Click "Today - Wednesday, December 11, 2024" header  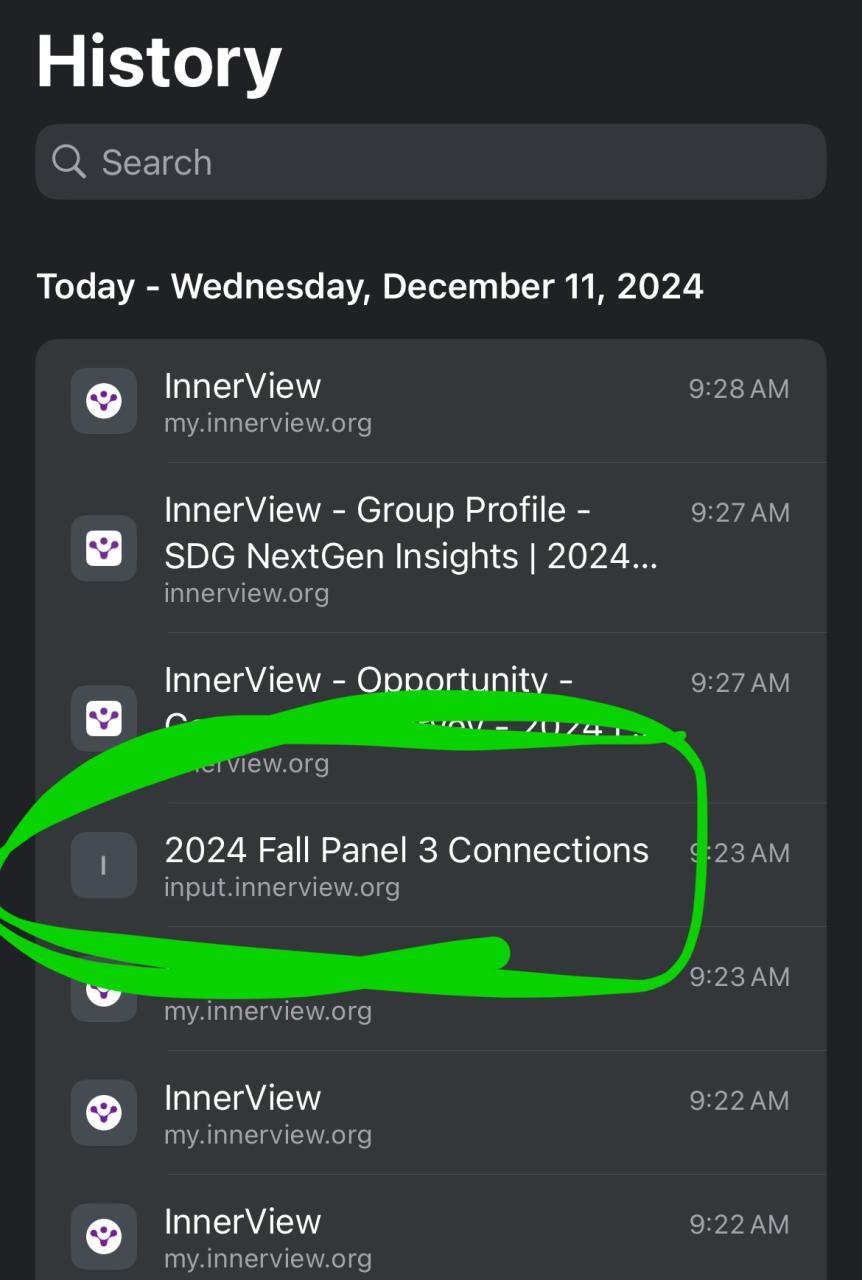click(x=370, y=287)
